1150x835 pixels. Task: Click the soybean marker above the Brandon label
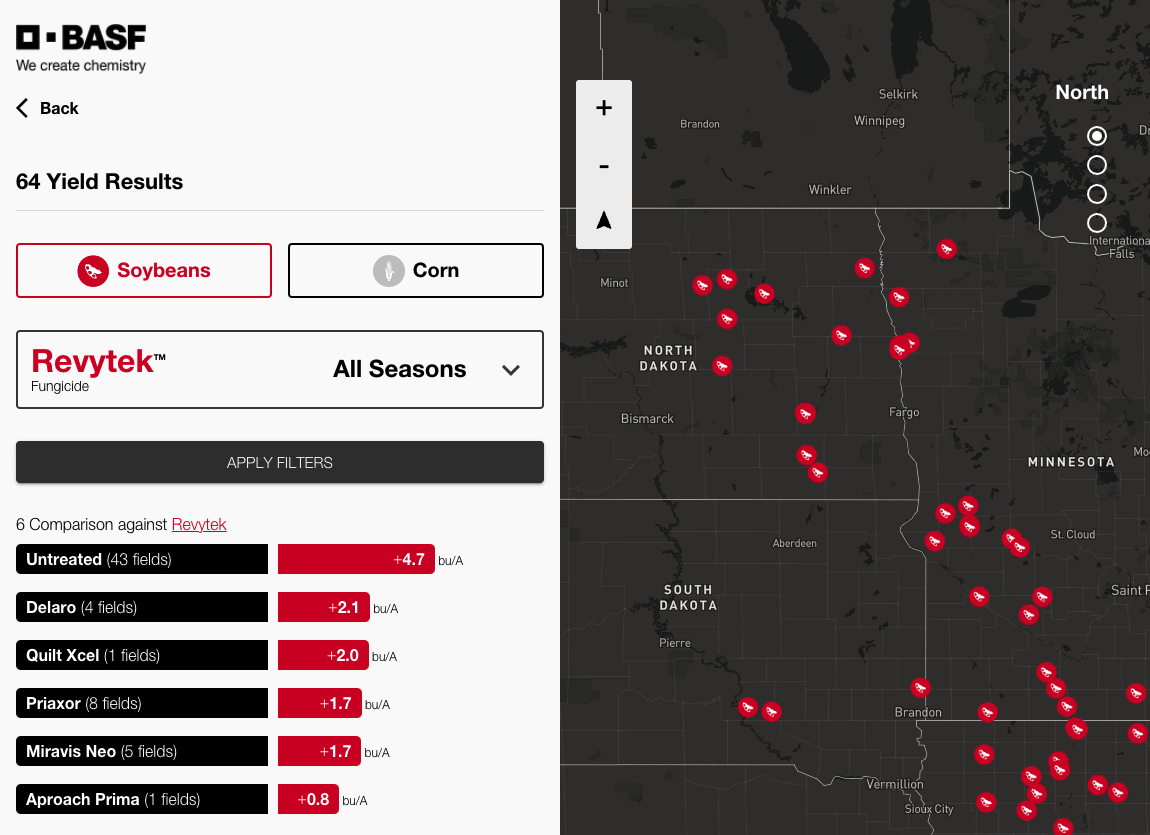tap(921, 687)
